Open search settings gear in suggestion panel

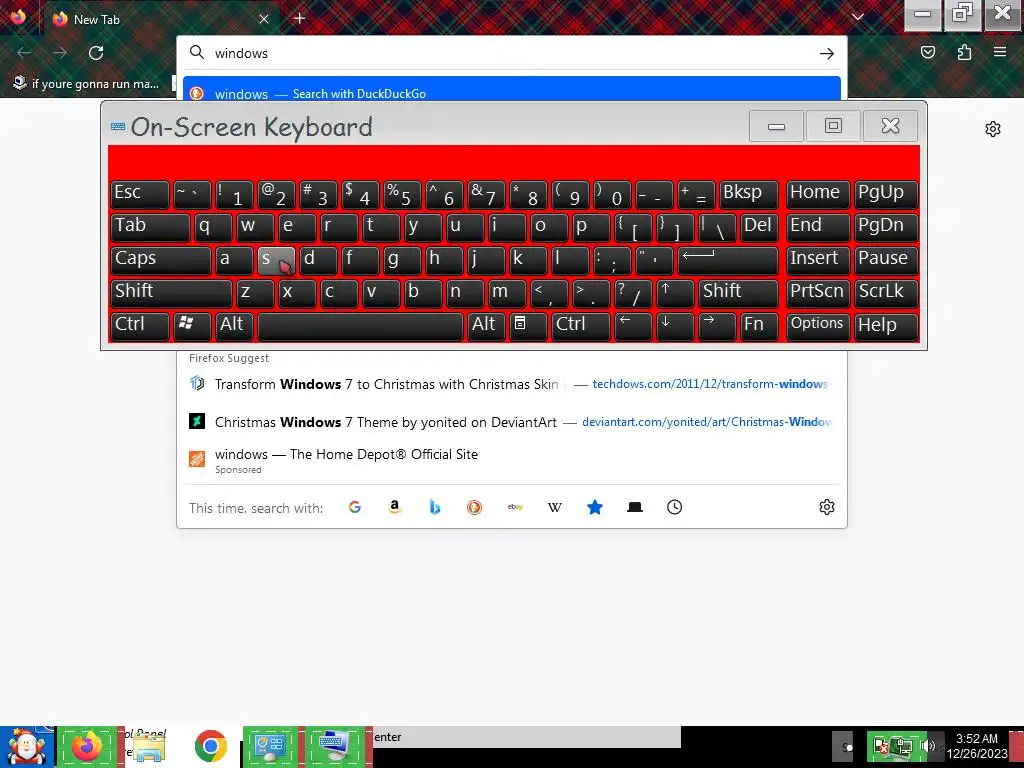pos(827,507)
